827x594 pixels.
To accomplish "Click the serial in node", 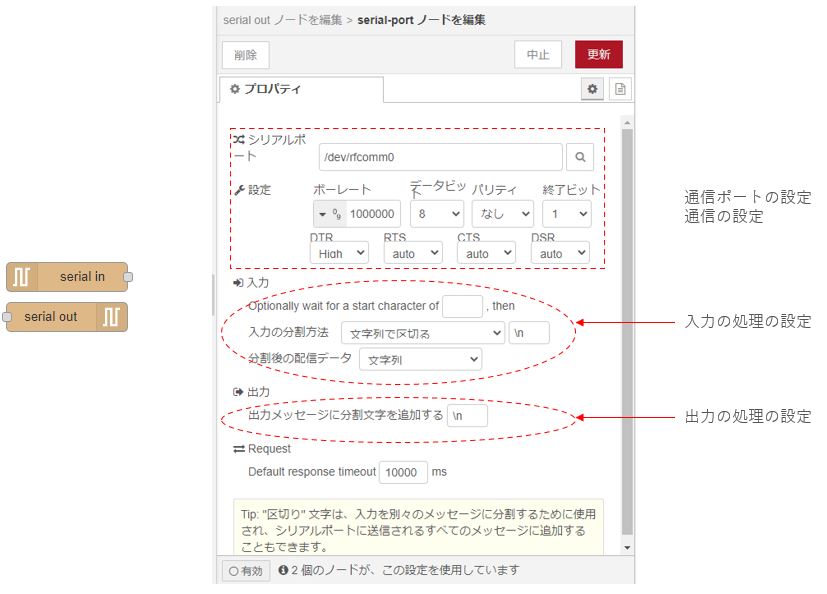I will tap(68, 277).
